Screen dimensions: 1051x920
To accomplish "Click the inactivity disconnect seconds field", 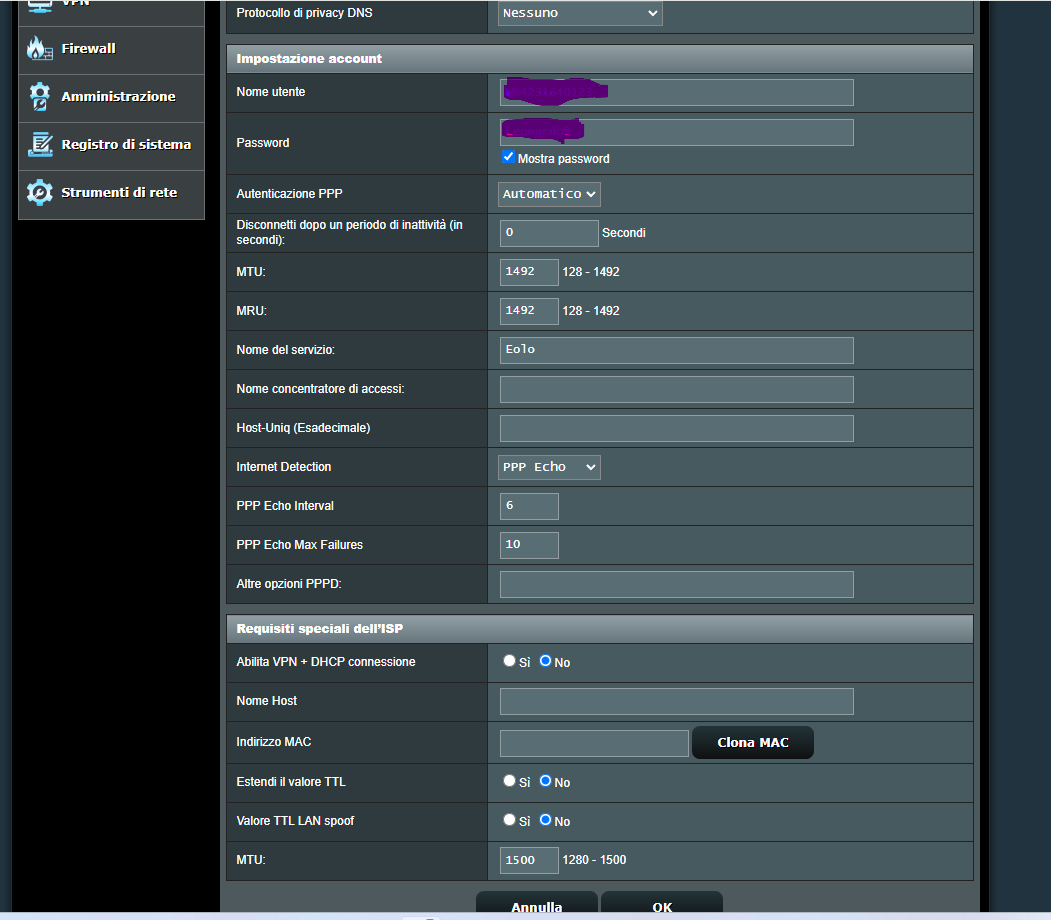I will point(549,233).
